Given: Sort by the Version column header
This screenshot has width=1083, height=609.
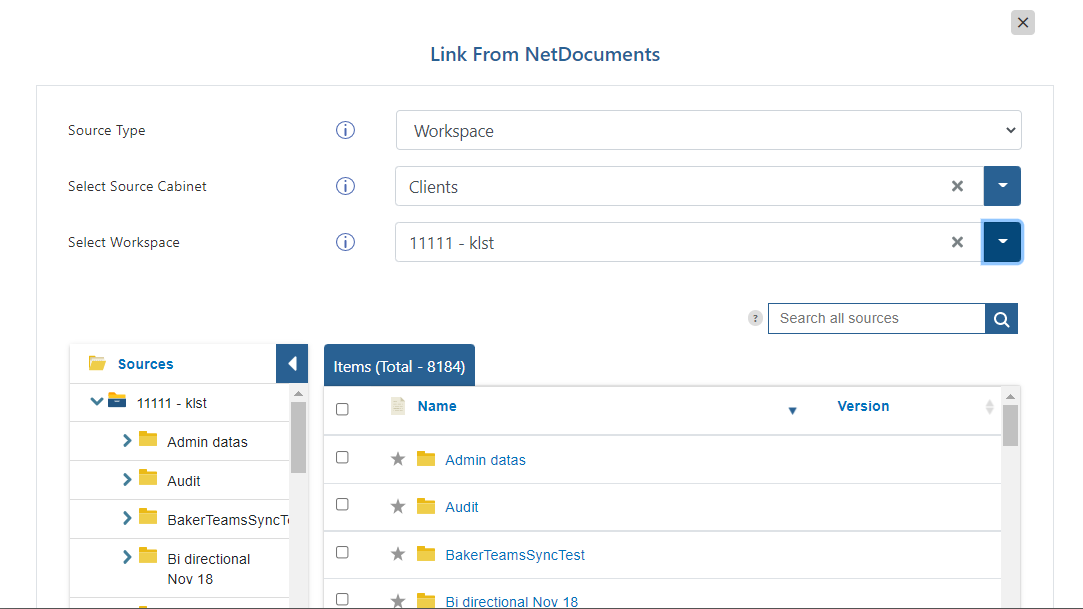Looking at the screenshot, I should pyautogui.click(x=863, y=406).
